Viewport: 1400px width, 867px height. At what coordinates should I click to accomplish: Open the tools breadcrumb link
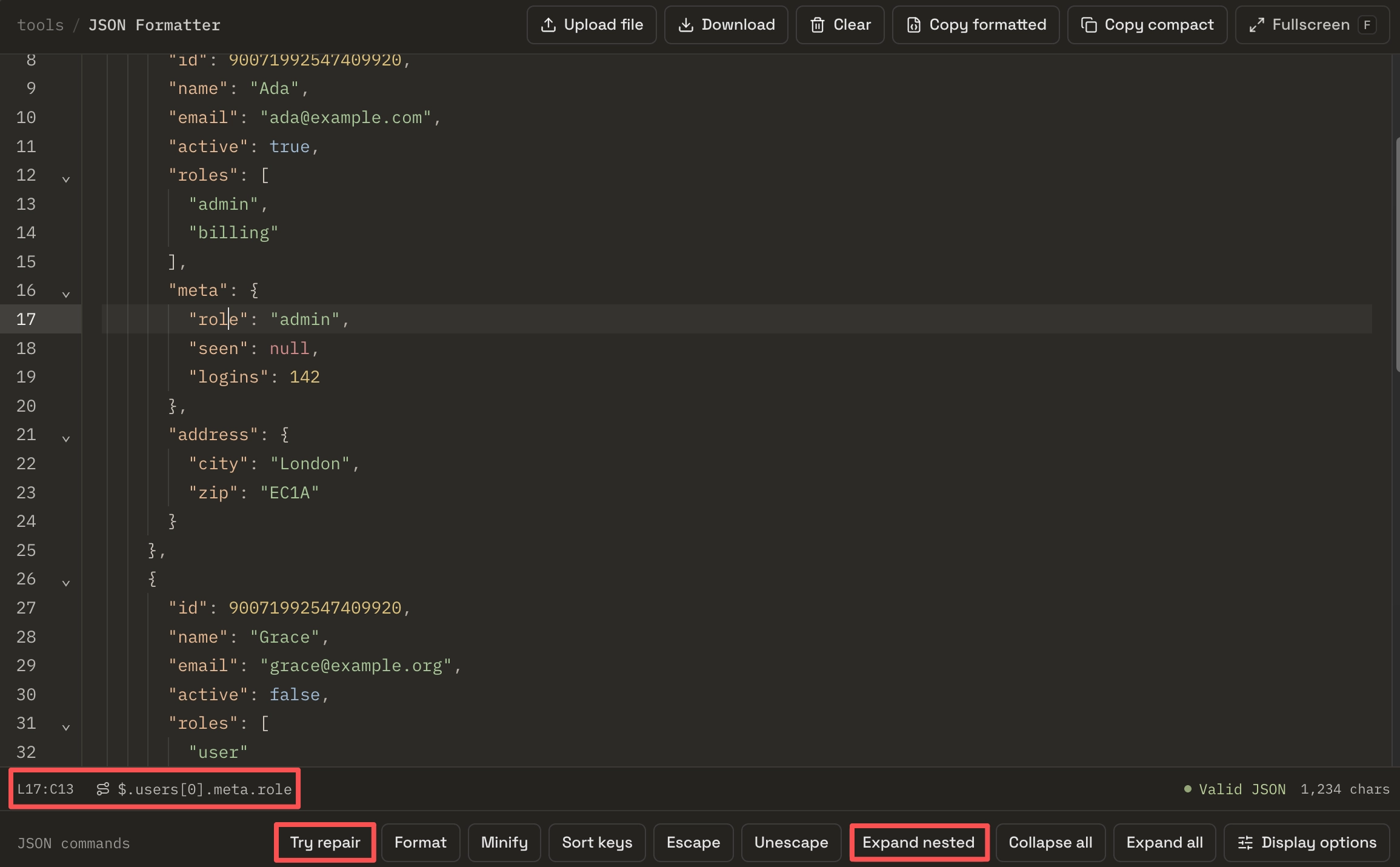tap(40, 25)
